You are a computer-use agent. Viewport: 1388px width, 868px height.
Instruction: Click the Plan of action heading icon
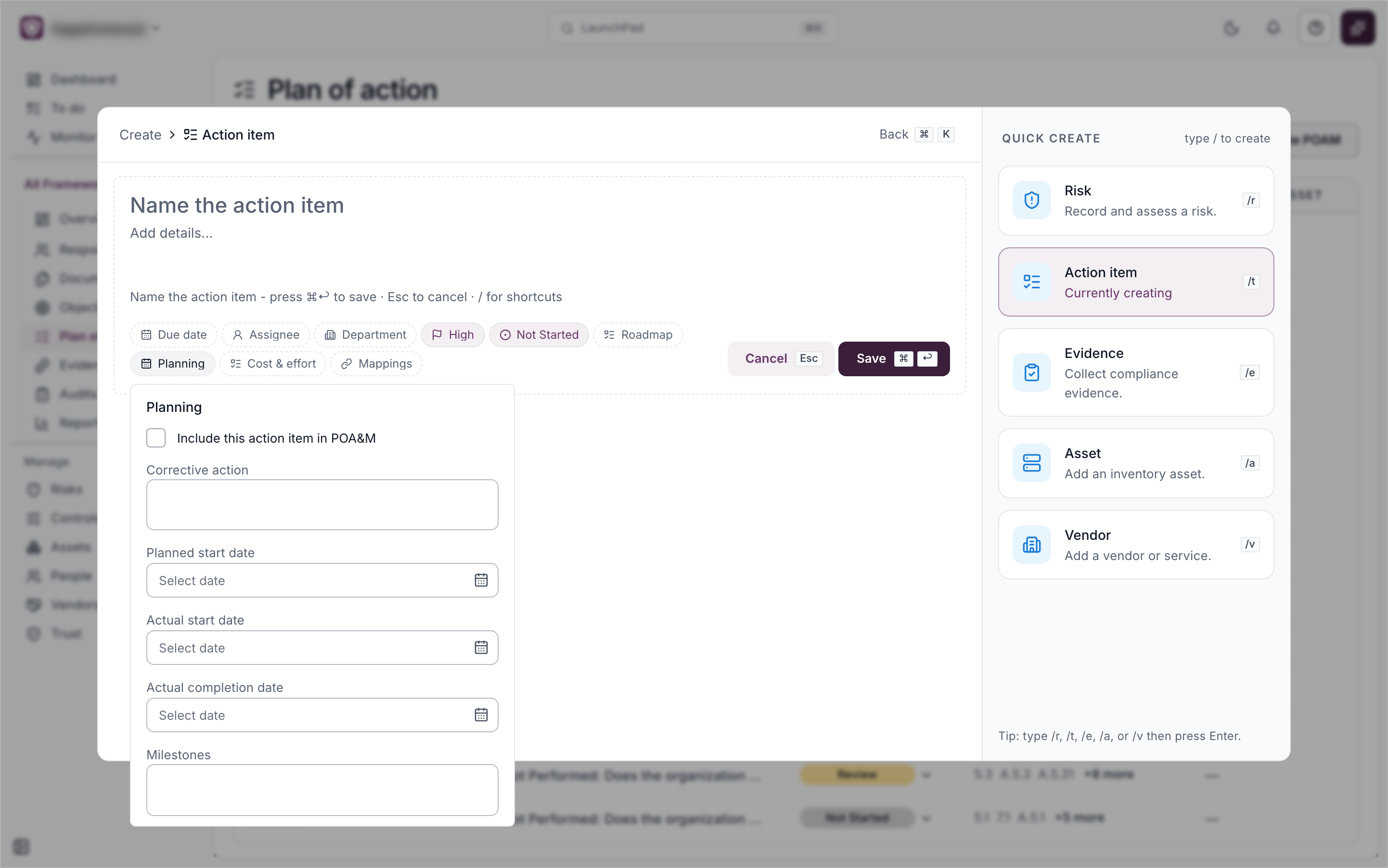click(x=244, y=89)
